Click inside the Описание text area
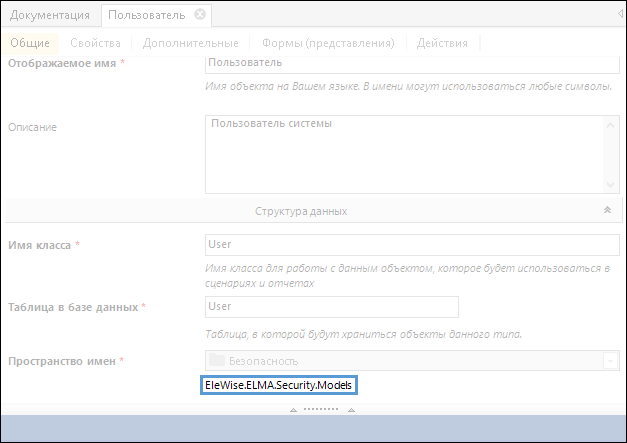The height and width of the screenshot is (443, 627). click(404, 153)
